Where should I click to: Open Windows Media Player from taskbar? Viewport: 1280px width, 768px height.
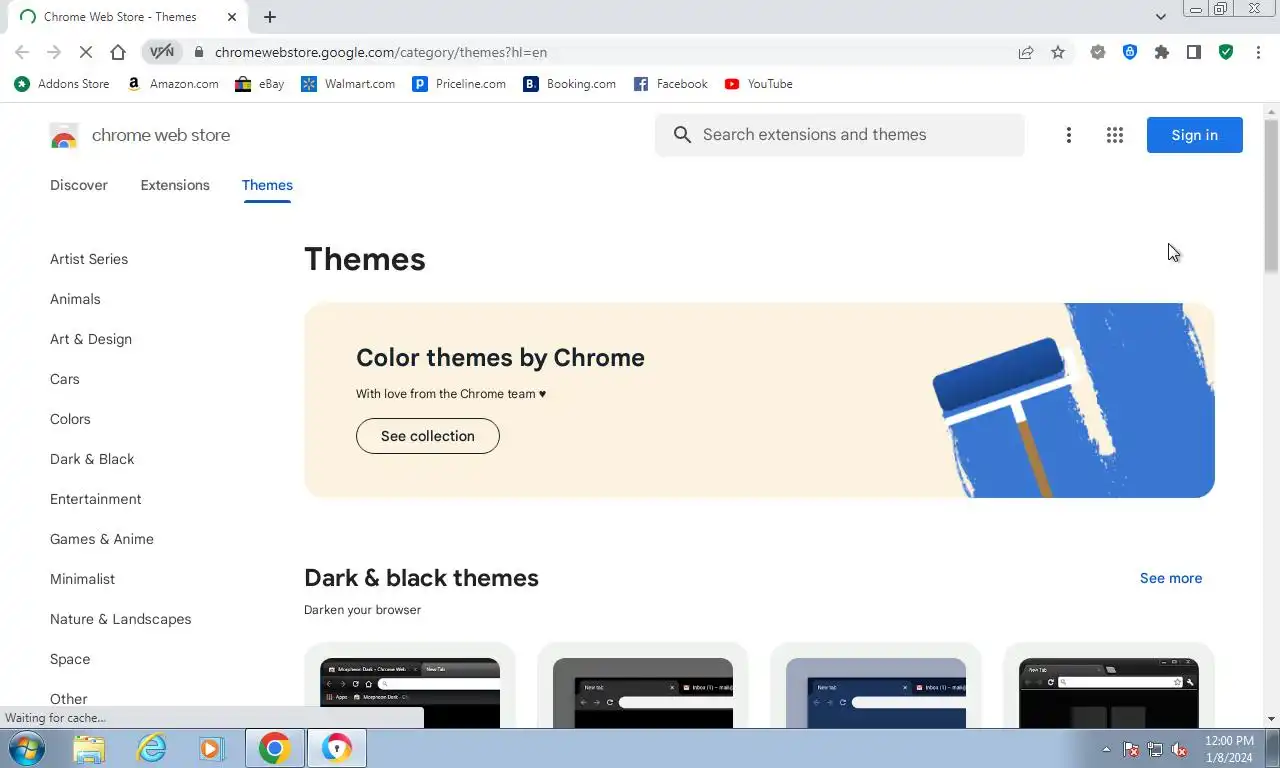(x=211, y=748)
